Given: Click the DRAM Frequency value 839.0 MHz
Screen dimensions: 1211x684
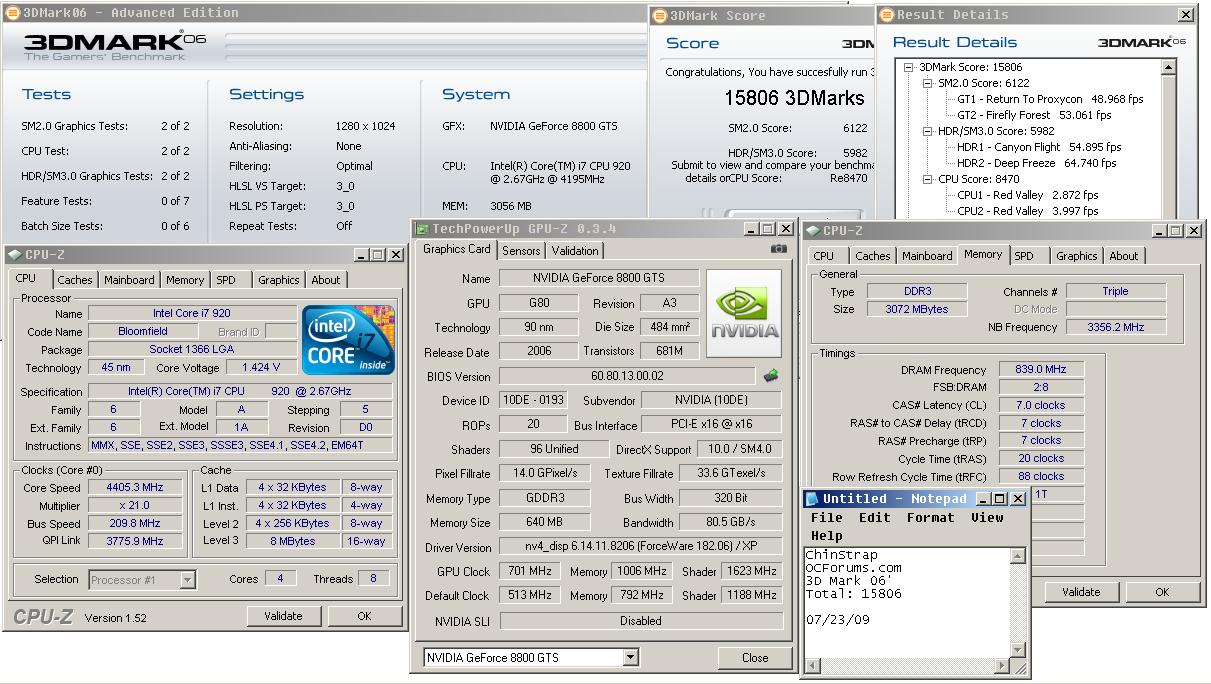Looking at the screenshot, I should pyautogui.click(x=1040, y=369).
